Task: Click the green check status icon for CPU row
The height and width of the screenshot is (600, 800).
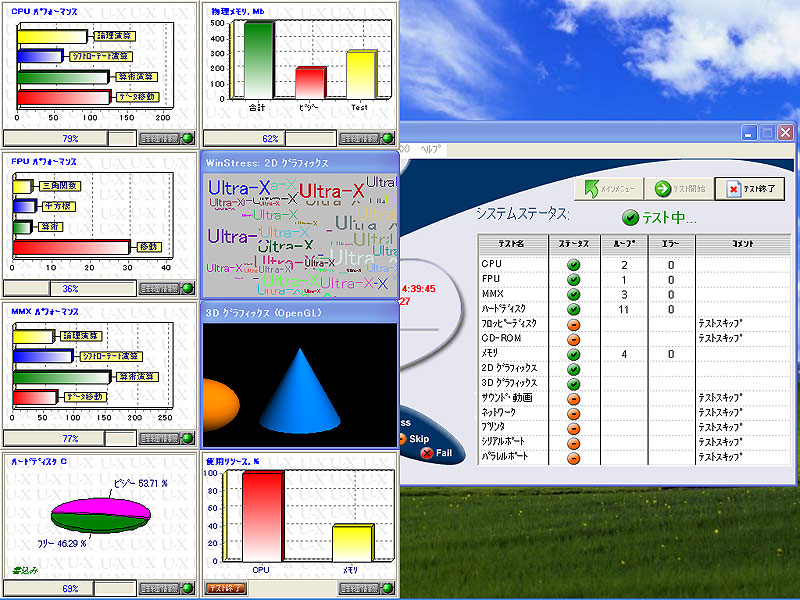Action: (x=574, y=265)
